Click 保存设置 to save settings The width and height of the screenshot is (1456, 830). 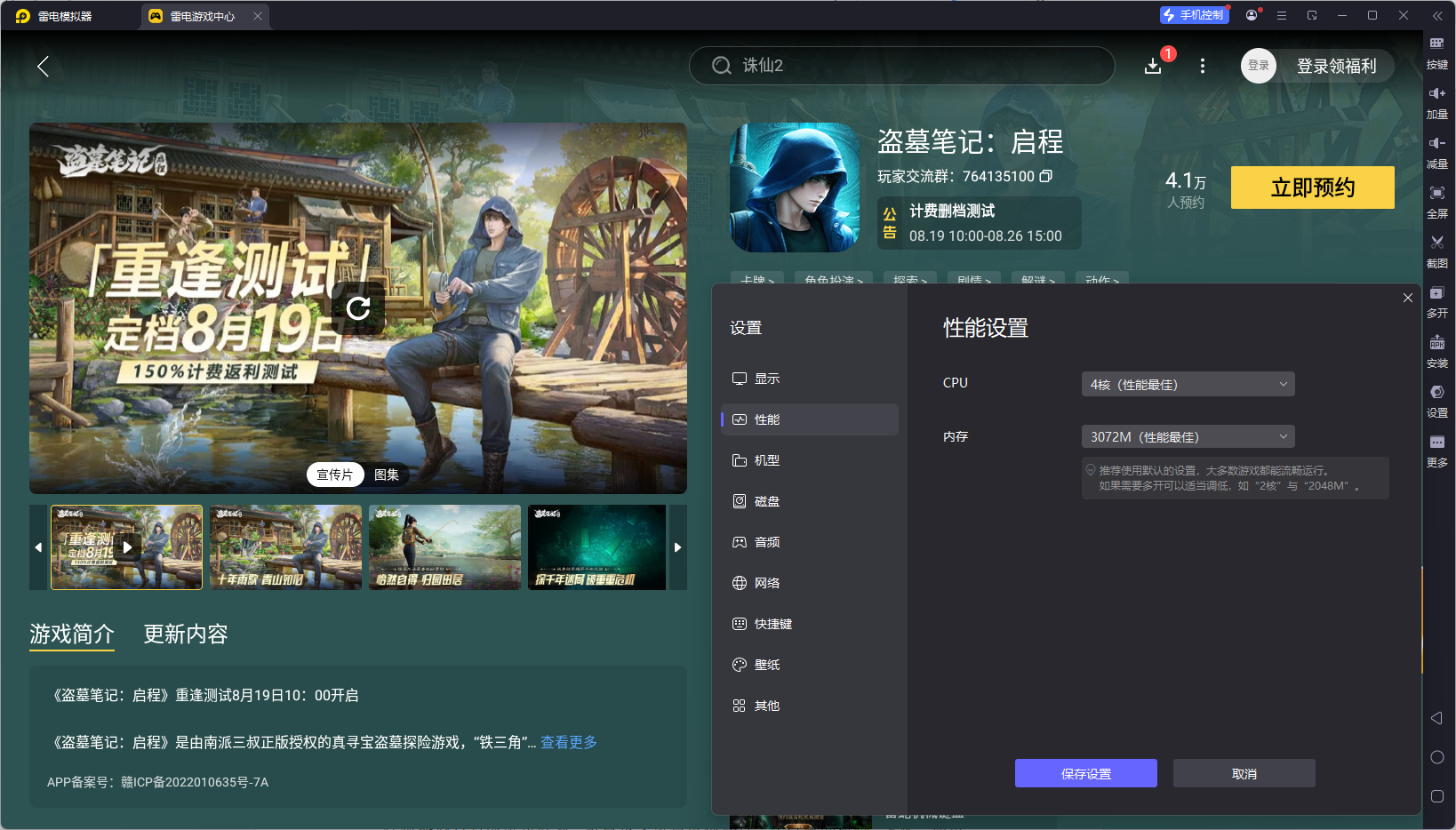tap(1086, 773)
